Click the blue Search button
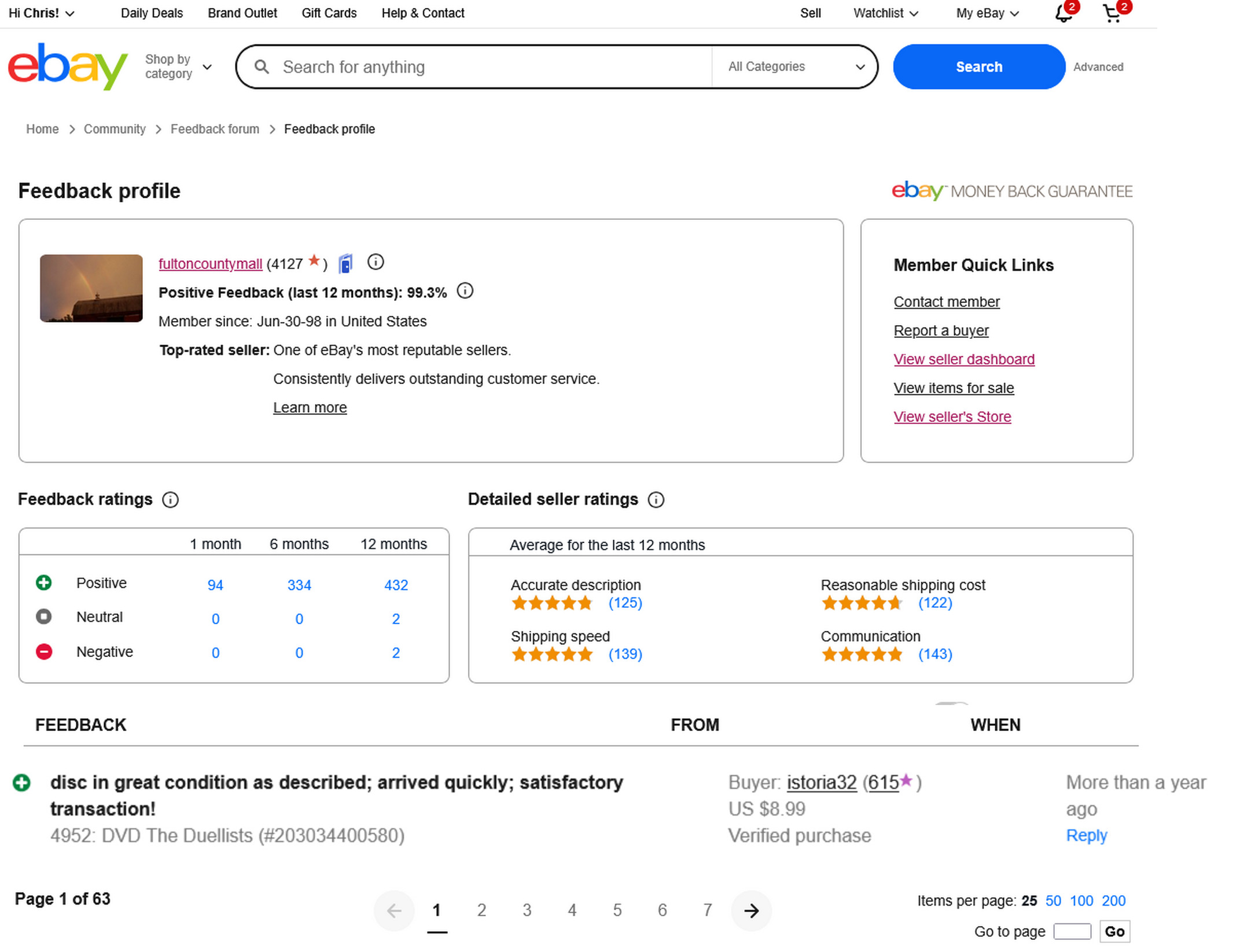This screenshot has height=952, width=1251. tap(978, 67)
